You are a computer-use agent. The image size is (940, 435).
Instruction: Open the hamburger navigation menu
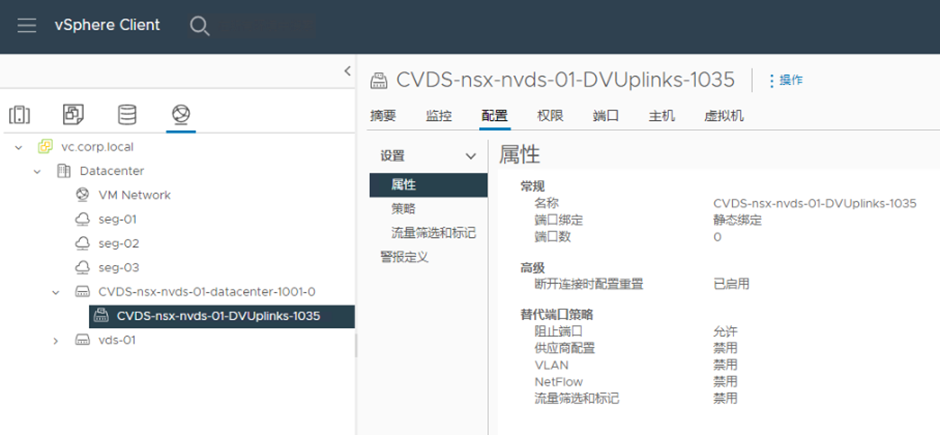pyautogui.click(x=26, y=26)
